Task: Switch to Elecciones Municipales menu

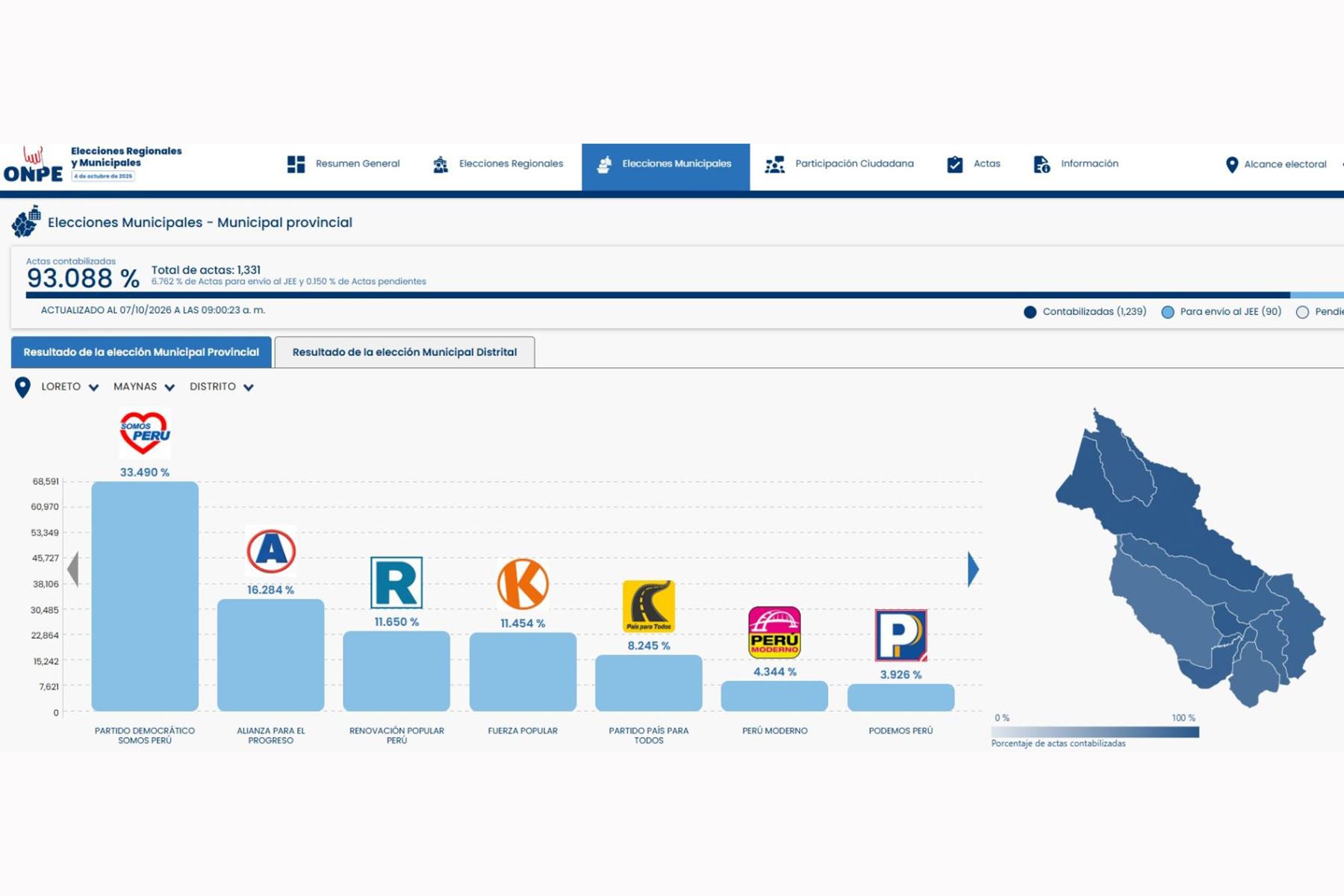Action: click(x=666, y=167)
